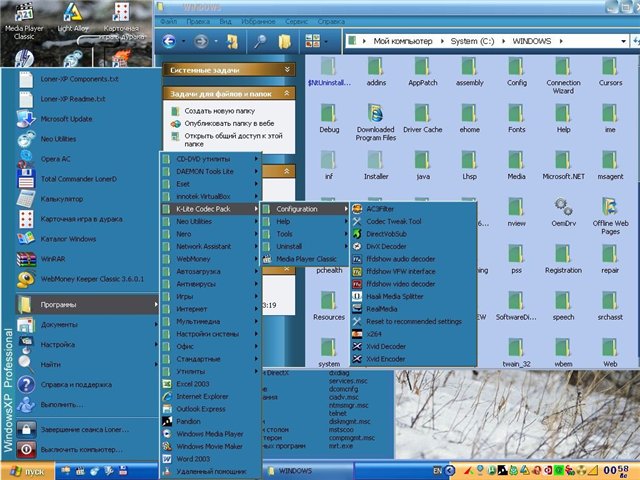Open DirectVobSub configuration
Viewport: 640px width, 480px height.
coord(413,234)
